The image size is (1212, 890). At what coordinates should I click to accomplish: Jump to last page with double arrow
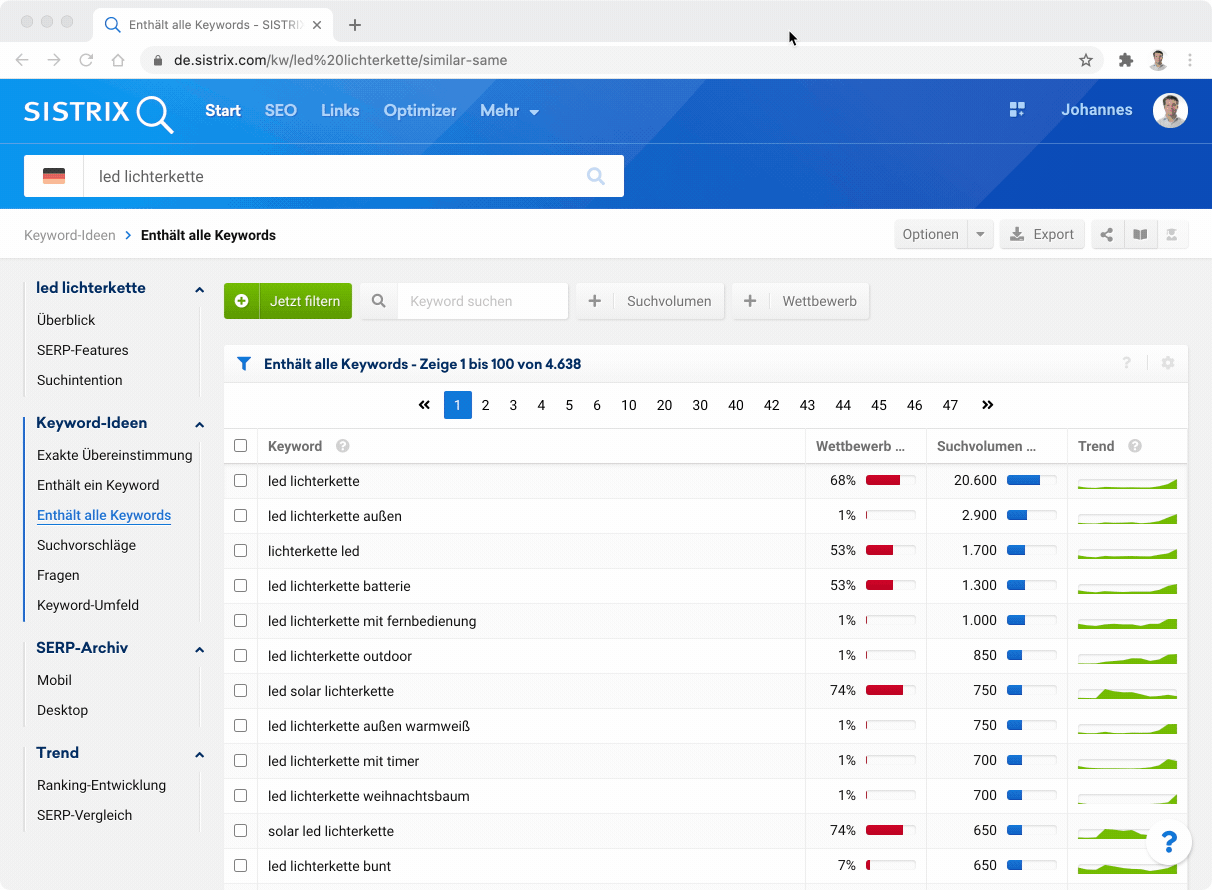[988, 405]
